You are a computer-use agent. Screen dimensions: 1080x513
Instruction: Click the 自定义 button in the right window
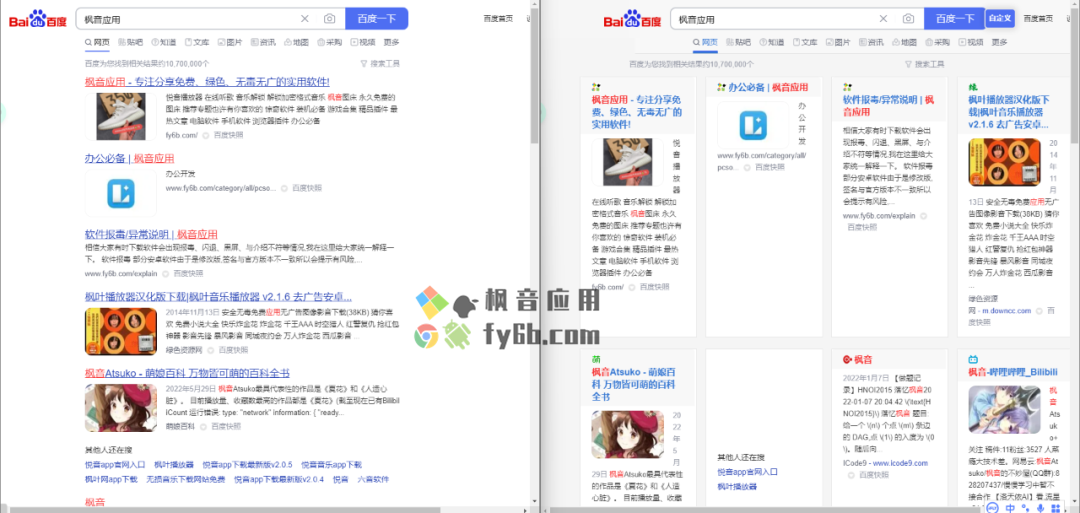click(999, 19)
